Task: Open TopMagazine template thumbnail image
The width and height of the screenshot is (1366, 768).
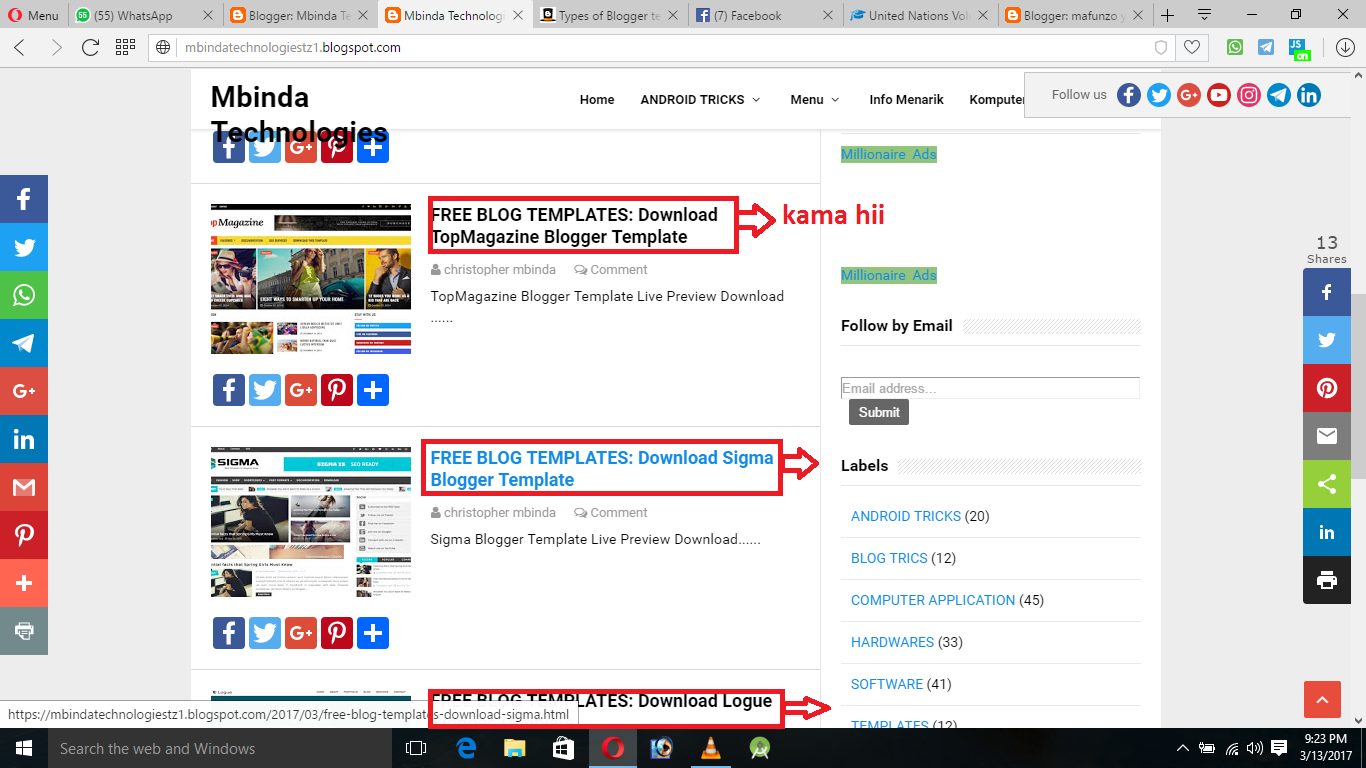Action: 311,279
